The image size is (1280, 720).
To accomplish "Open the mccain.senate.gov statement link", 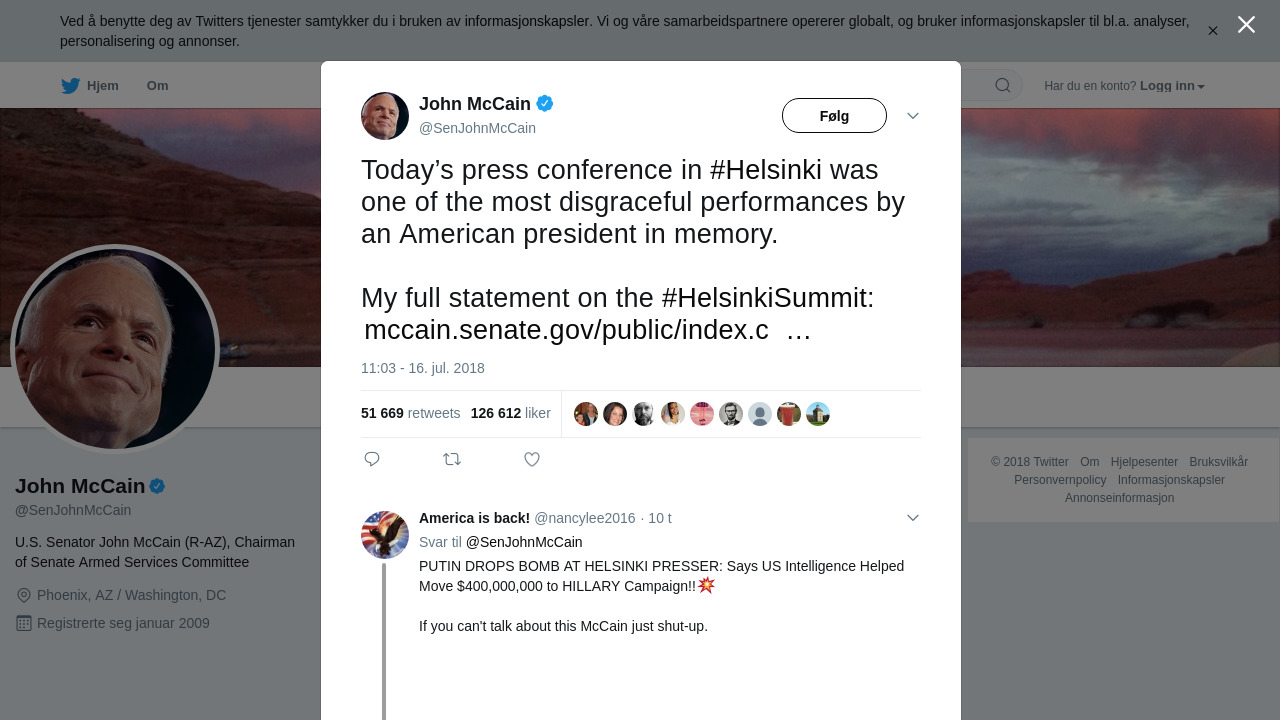I will (566, 330).
